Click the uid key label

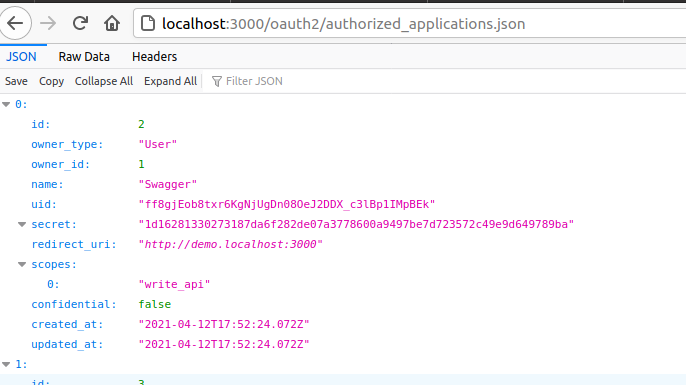tap(44, 204)
